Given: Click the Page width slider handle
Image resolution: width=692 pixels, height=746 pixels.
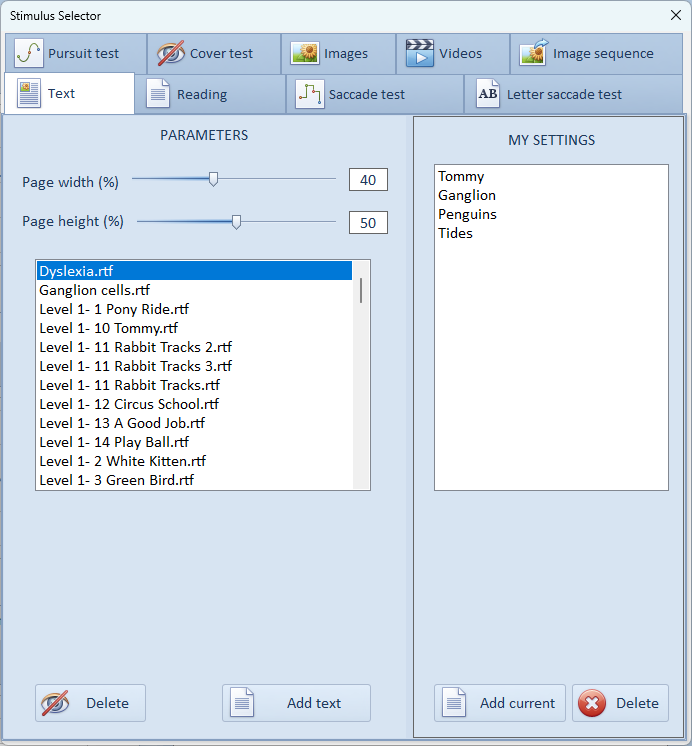Looking at the screenshot, I should coord(213,179).
